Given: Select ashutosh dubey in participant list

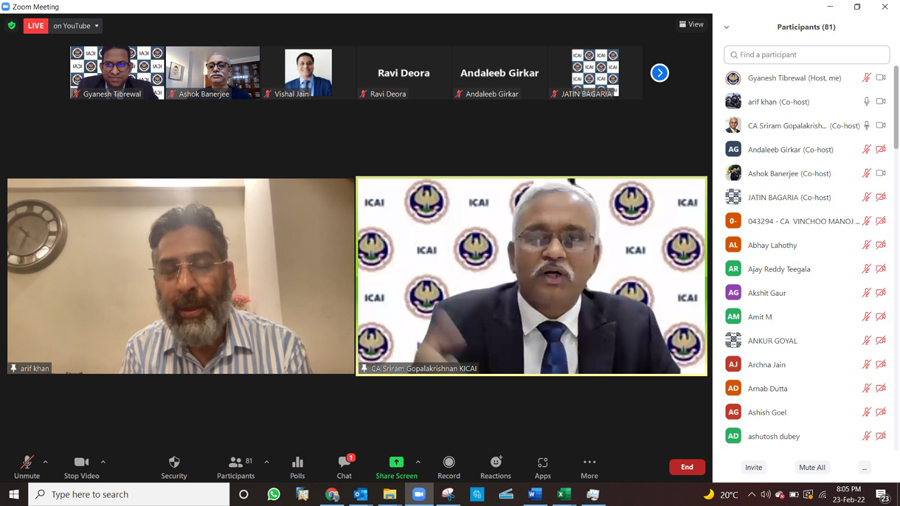Looking at the screenshot, I should [x=806, y=436].
